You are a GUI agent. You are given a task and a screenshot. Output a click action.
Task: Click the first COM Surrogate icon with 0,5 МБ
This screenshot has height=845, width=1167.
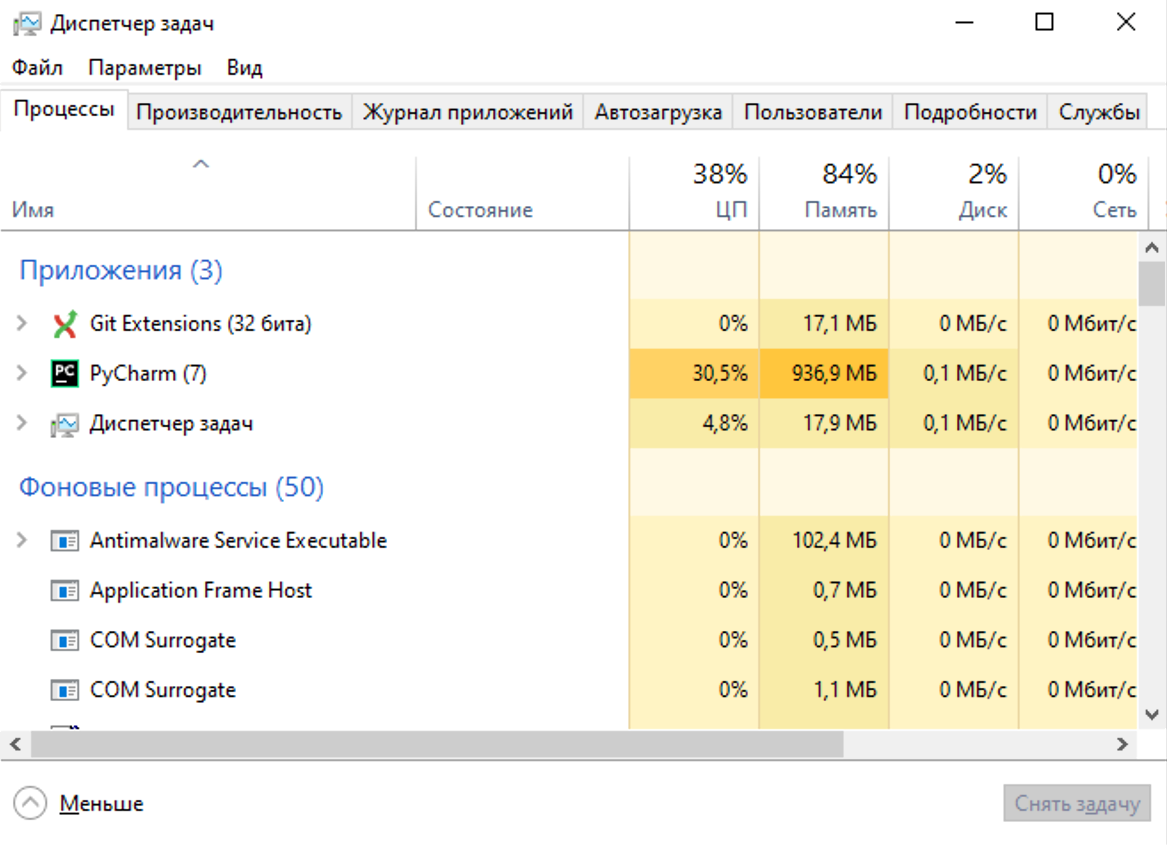tap(65, 640)
